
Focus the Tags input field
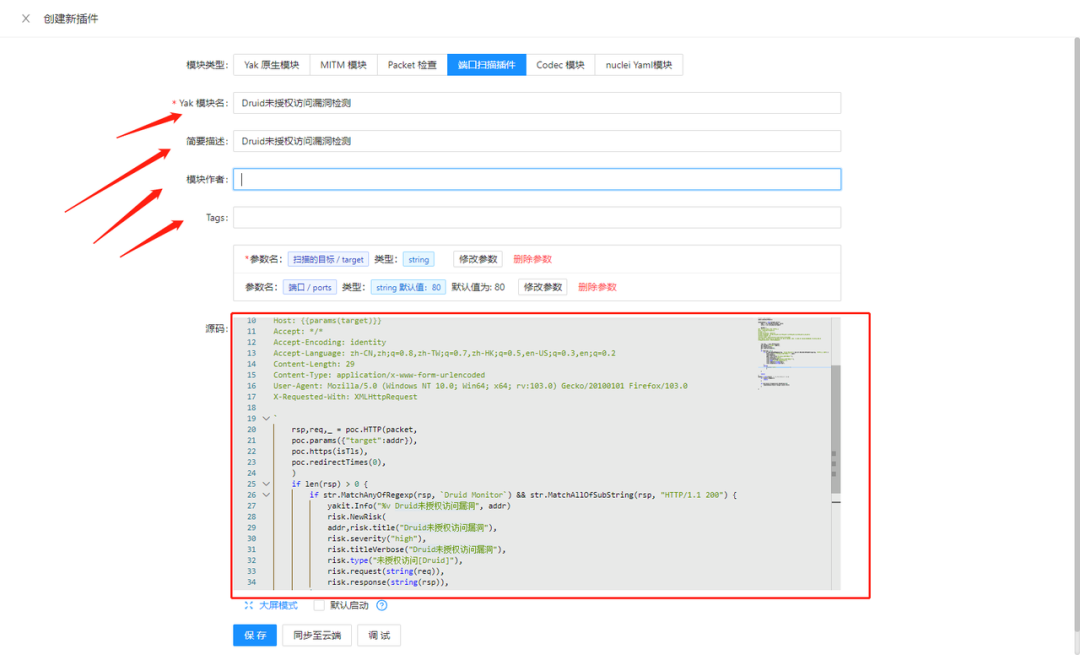coord(537,218)
